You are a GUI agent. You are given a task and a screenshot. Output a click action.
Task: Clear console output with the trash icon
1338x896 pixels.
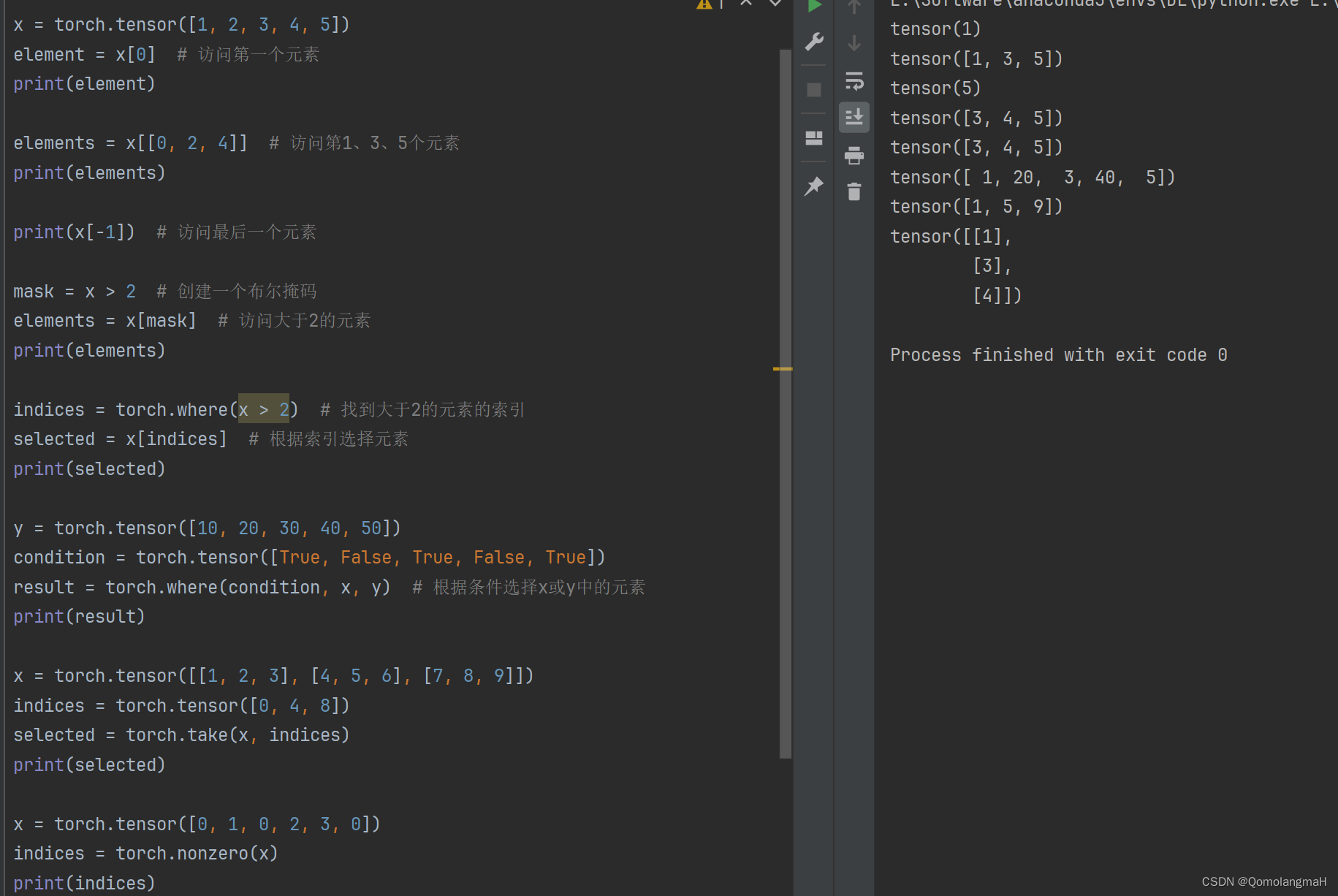pos(854,191)
